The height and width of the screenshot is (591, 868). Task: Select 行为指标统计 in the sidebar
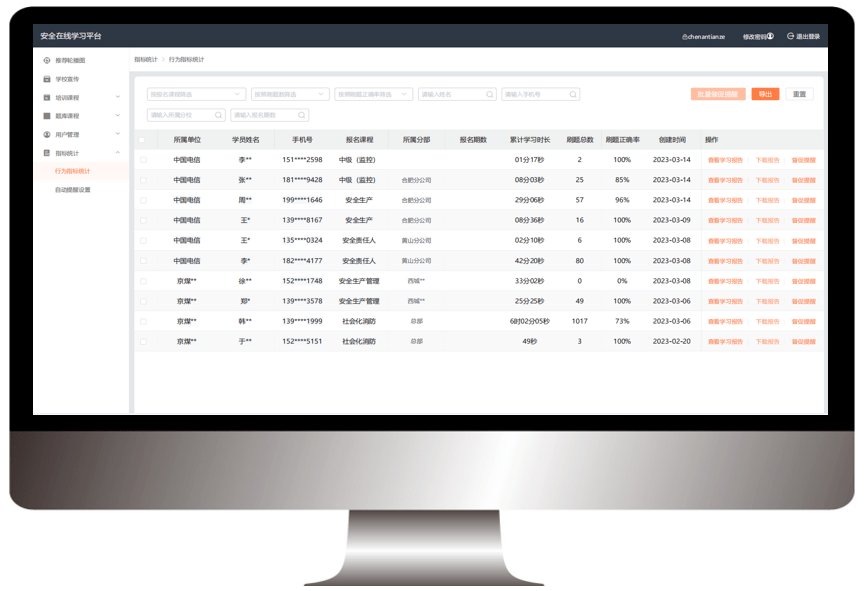(72, 171)
